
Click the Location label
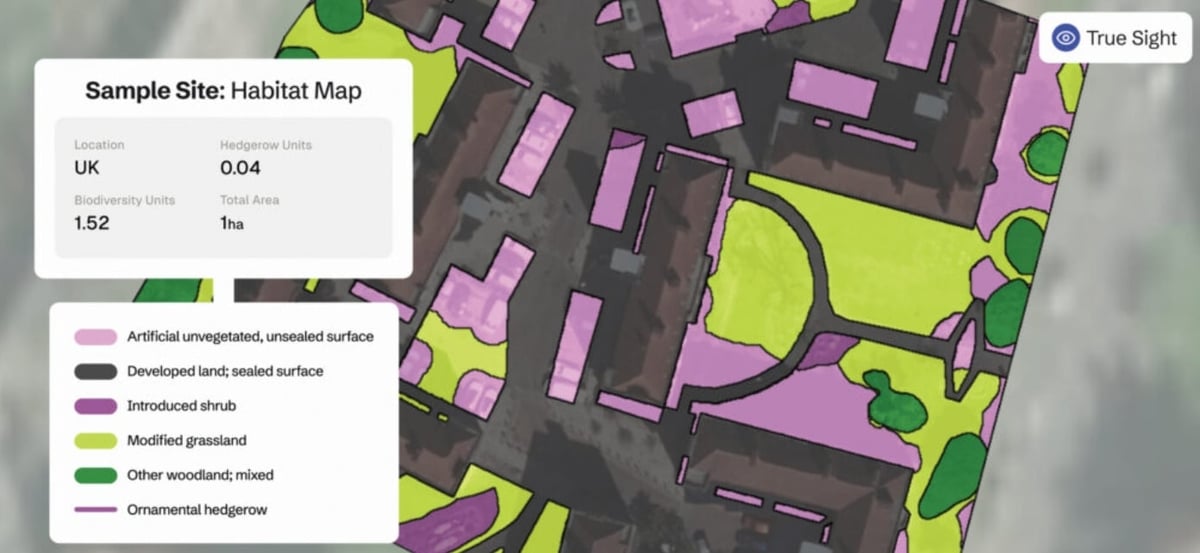pos(99,145)
